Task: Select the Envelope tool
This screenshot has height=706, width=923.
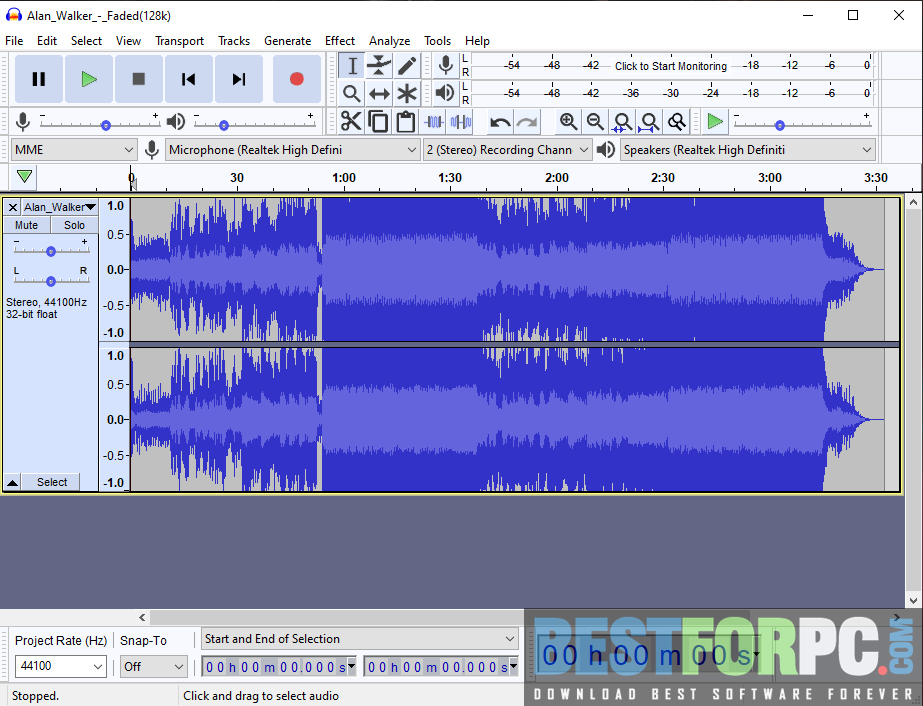Action: (x=379, y=65)
